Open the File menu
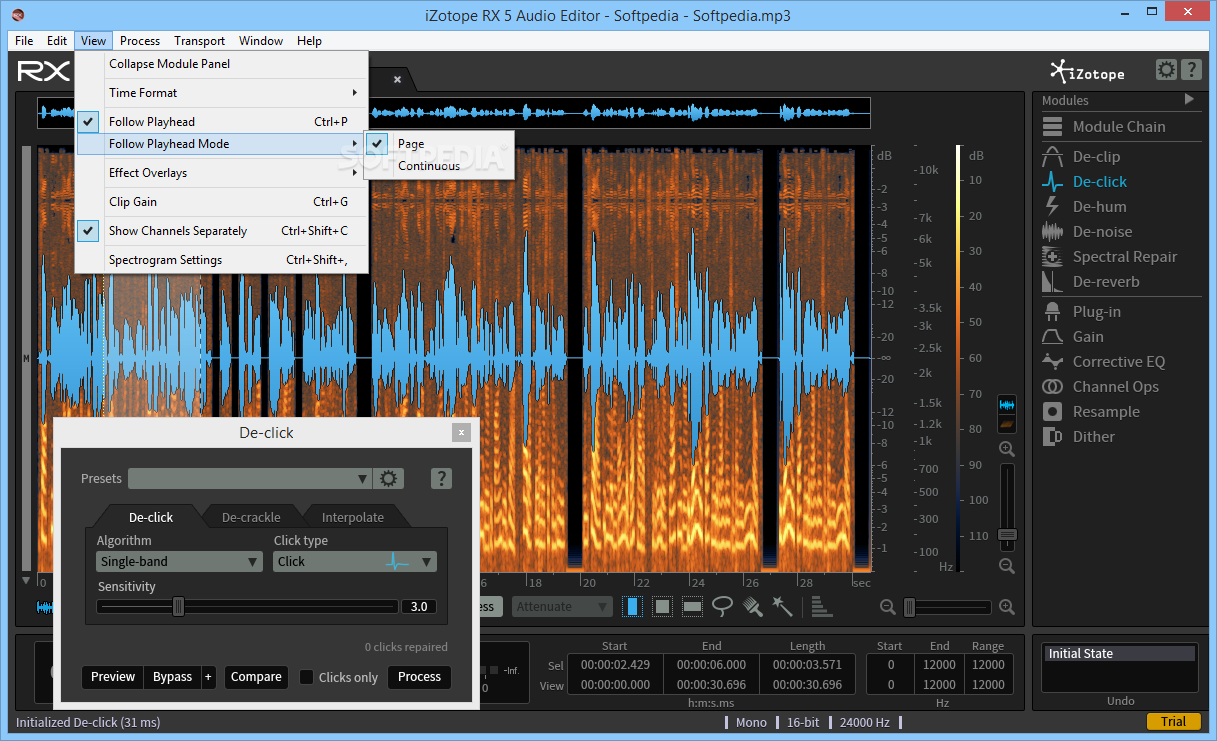1217x741 pixels. (24, 41)
